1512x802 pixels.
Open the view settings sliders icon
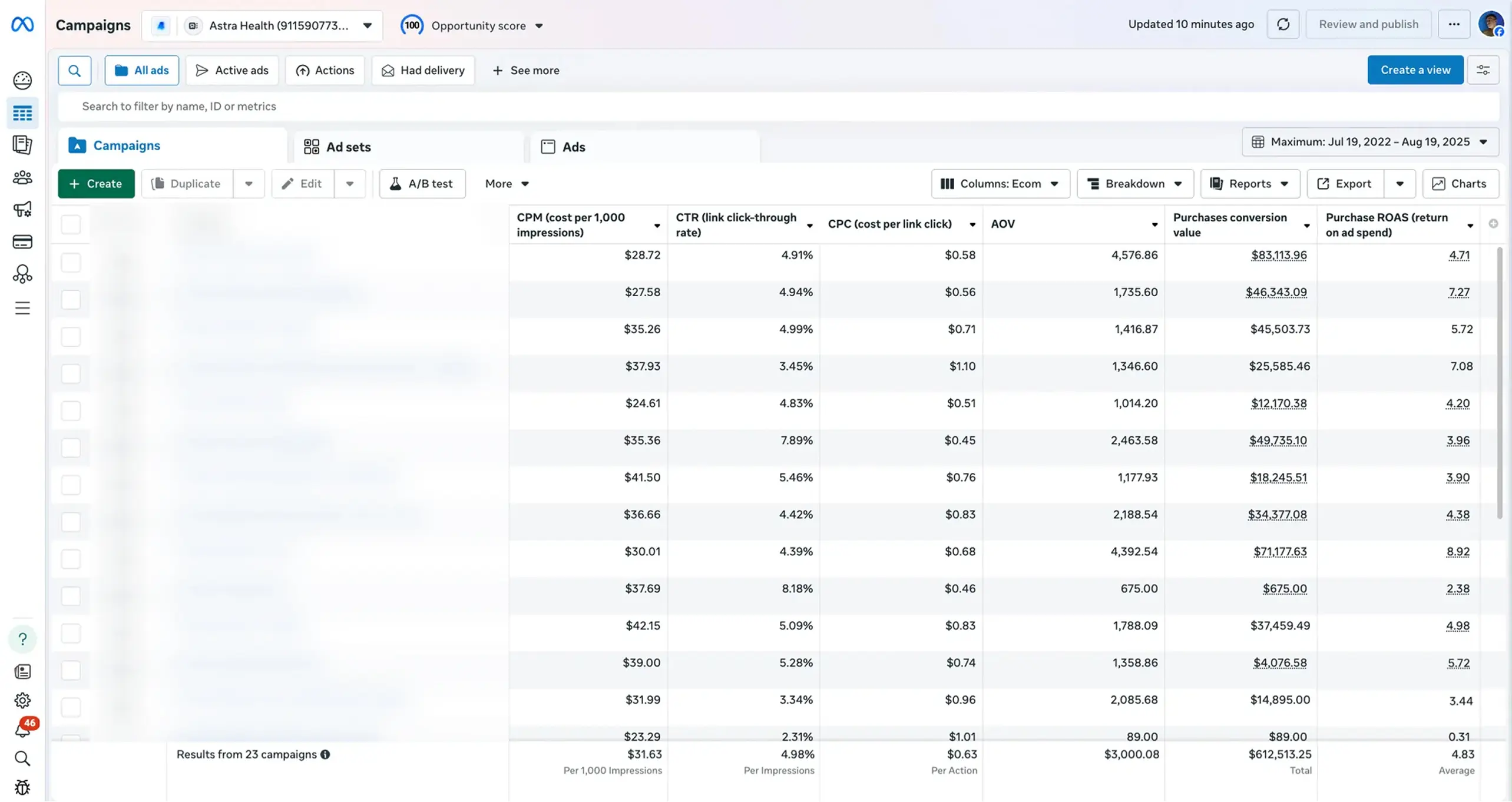click(x=1483, y=70)
